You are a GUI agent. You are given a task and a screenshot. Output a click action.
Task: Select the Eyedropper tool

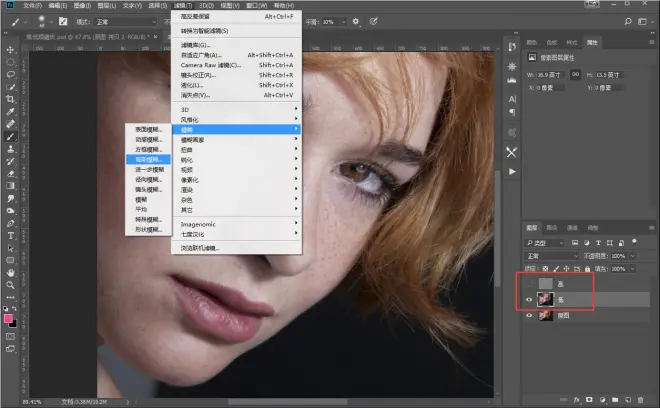tap(11, 112)
